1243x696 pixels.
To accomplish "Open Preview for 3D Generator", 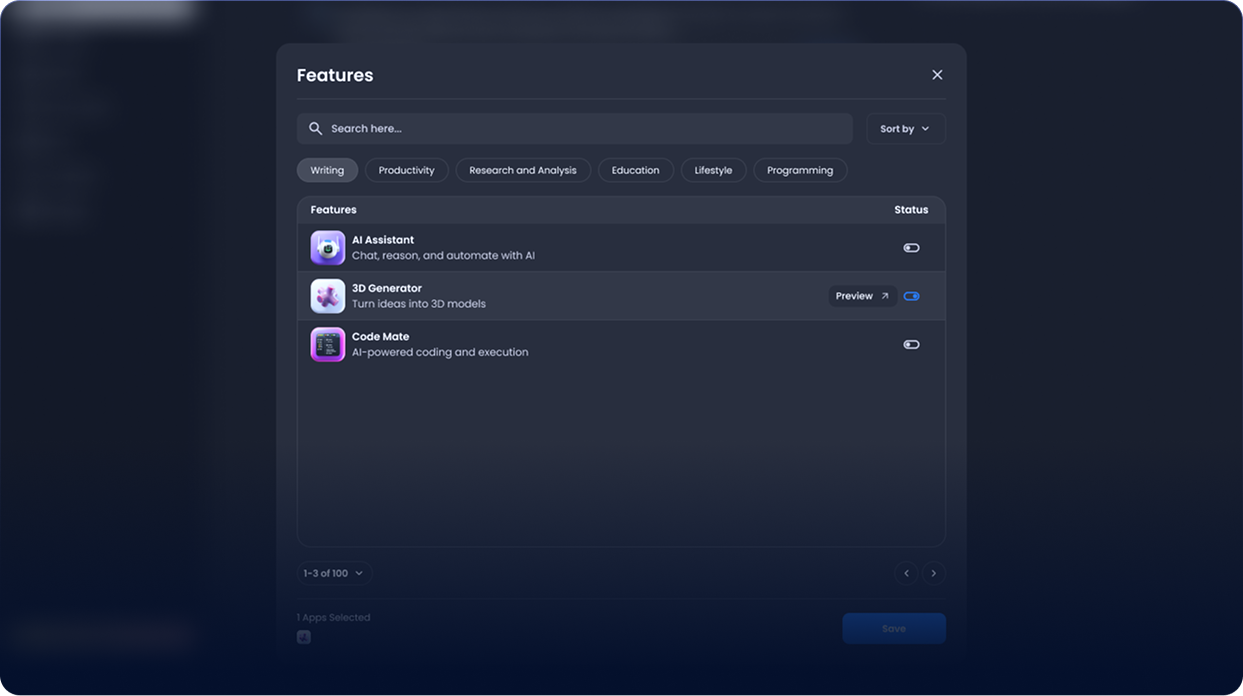I will pos(861,296).
